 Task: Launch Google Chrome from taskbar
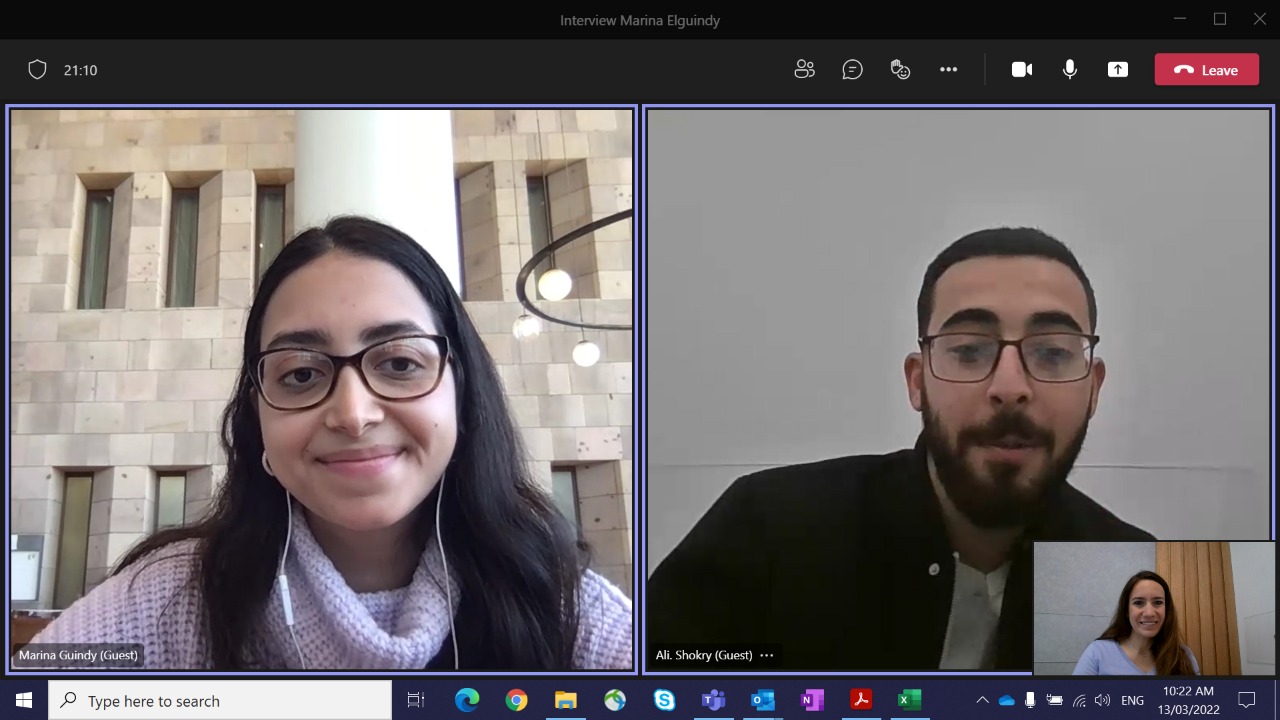pyautogui.click(x=516, y=700)
